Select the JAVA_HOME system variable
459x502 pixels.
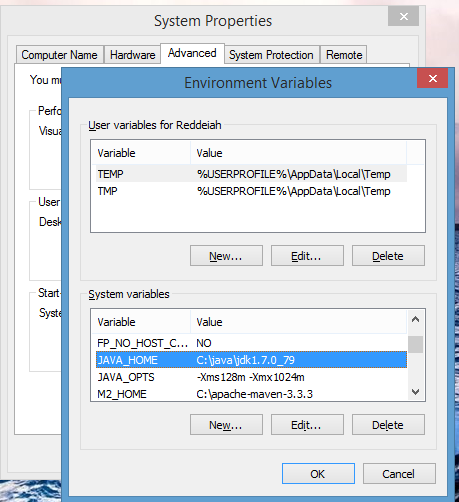251,360
